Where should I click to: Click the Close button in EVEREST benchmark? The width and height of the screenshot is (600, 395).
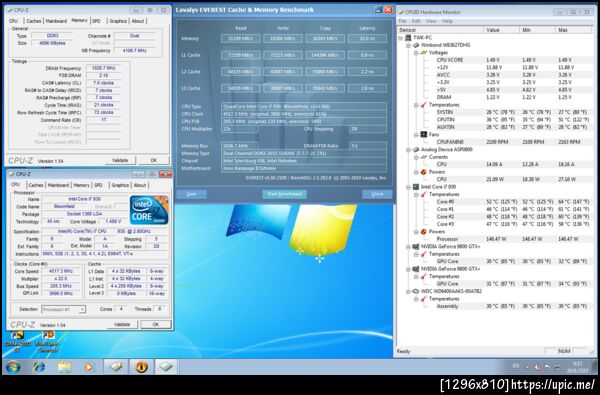377,194
